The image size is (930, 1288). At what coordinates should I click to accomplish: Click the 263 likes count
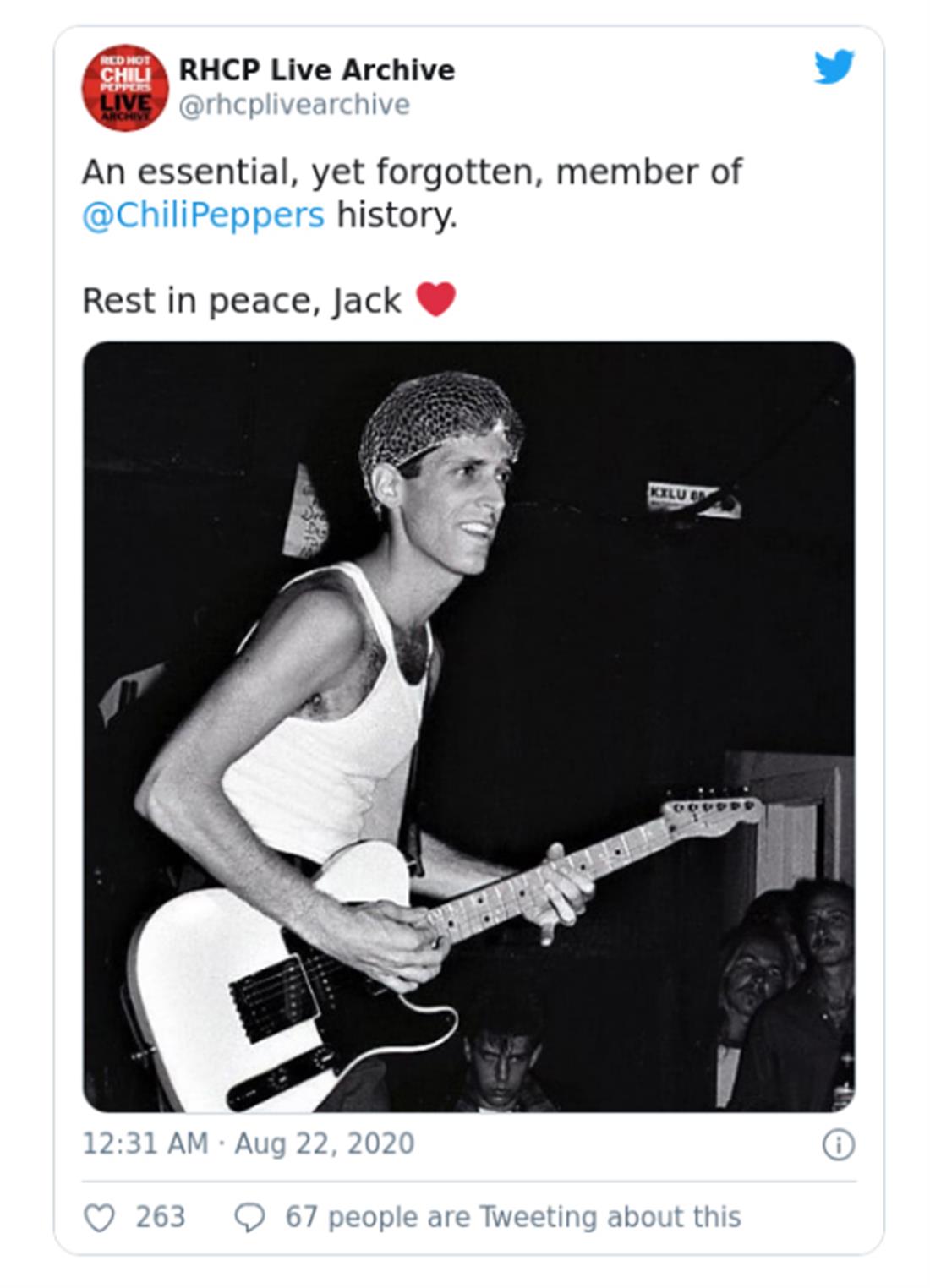160,1217
